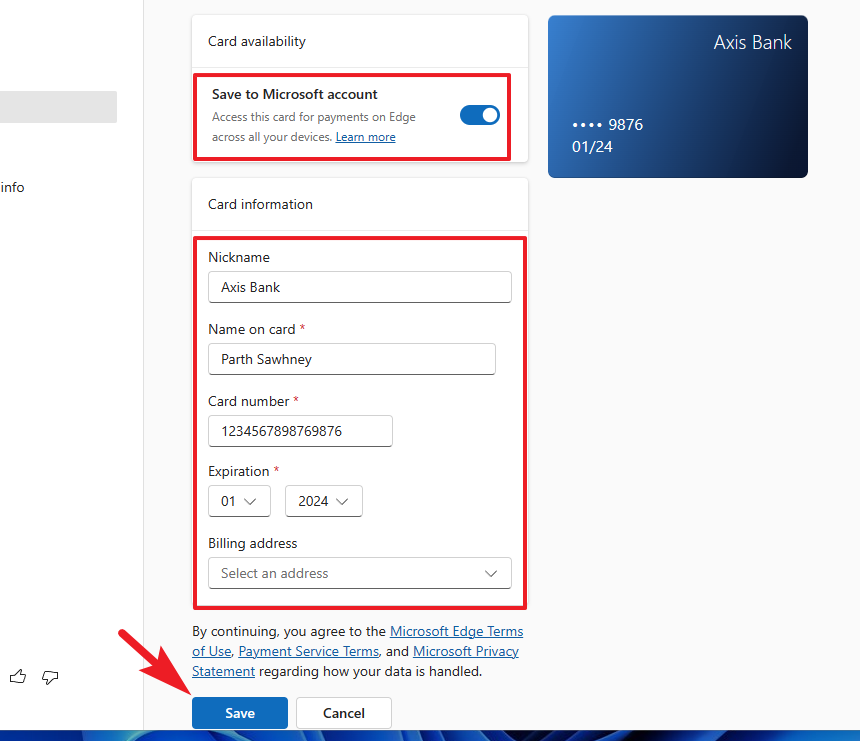
Task: Click the 'Billing address' label
Action: tap(252, 543)
